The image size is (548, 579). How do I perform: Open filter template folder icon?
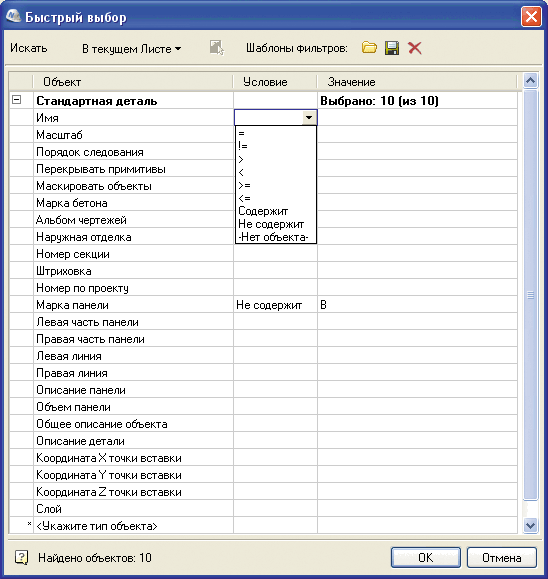click(x=369, y=48)
